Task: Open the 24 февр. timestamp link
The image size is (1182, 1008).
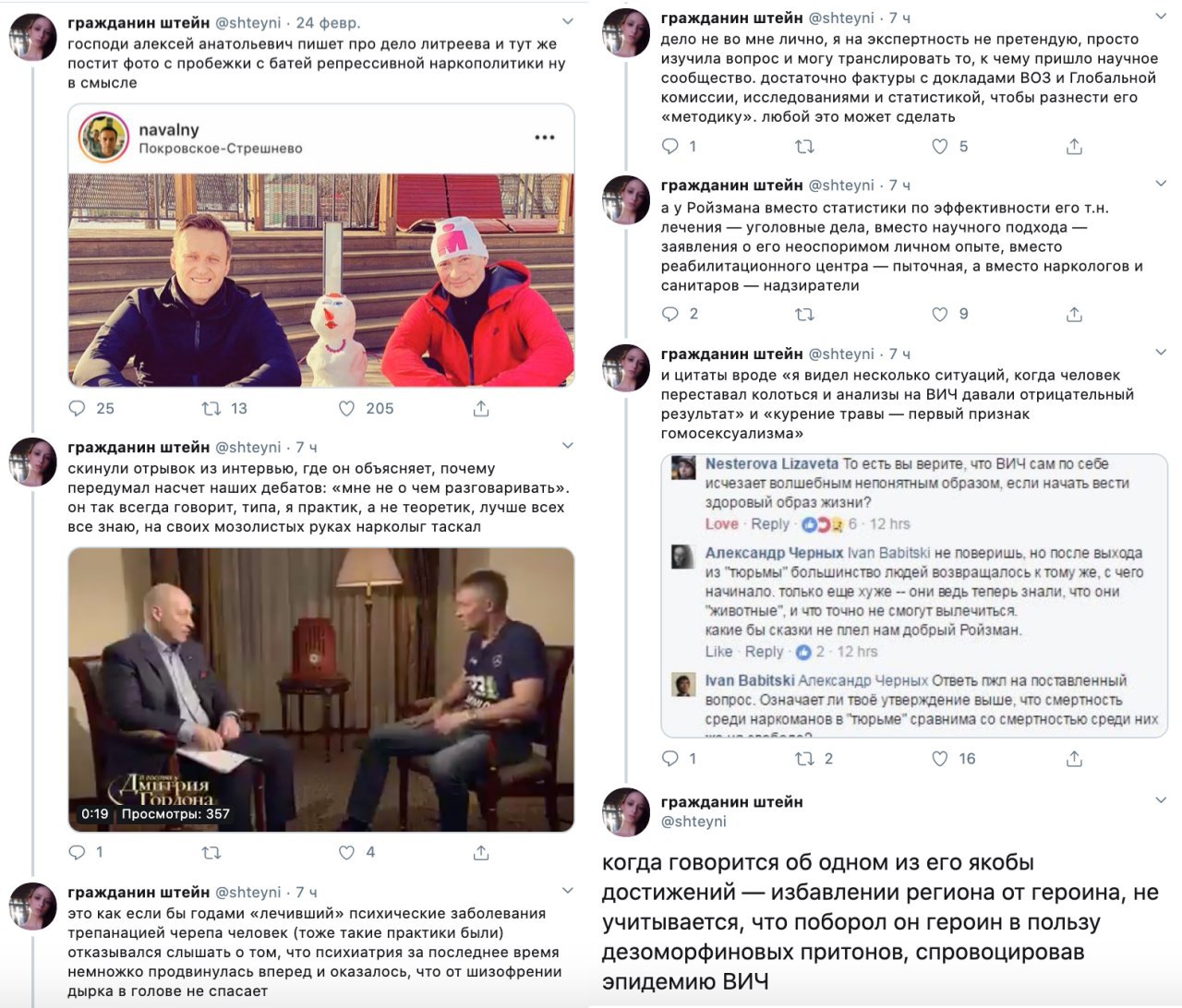Action: (328, 22)
